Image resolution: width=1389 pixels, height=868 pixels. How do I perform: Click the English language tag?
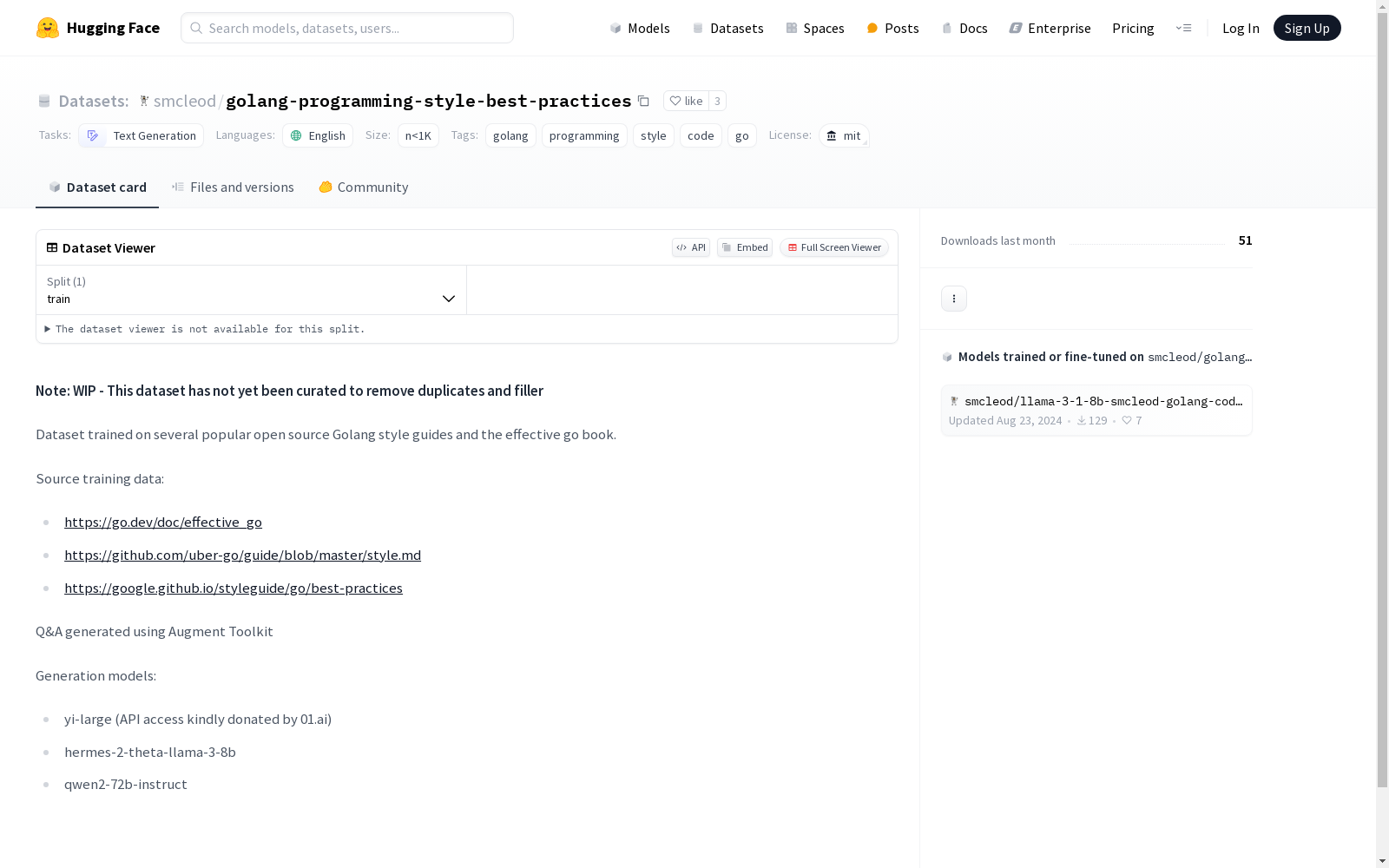point(318,135)
